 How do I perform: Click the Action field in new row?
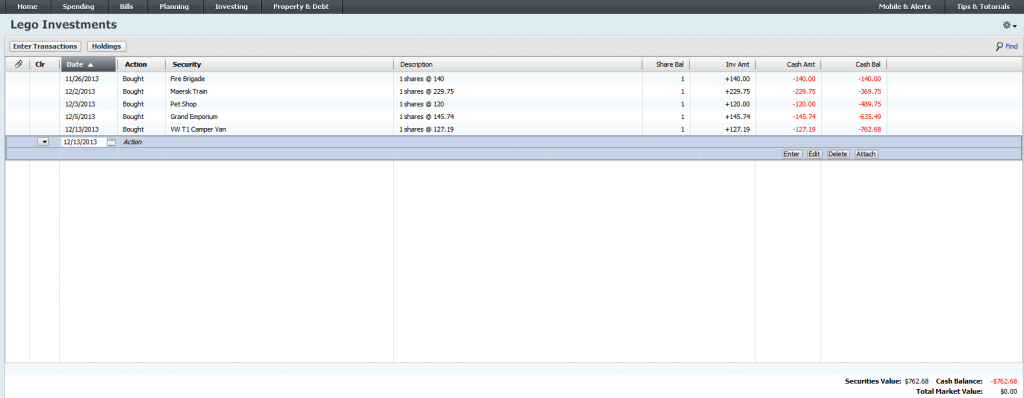(142, 142)
